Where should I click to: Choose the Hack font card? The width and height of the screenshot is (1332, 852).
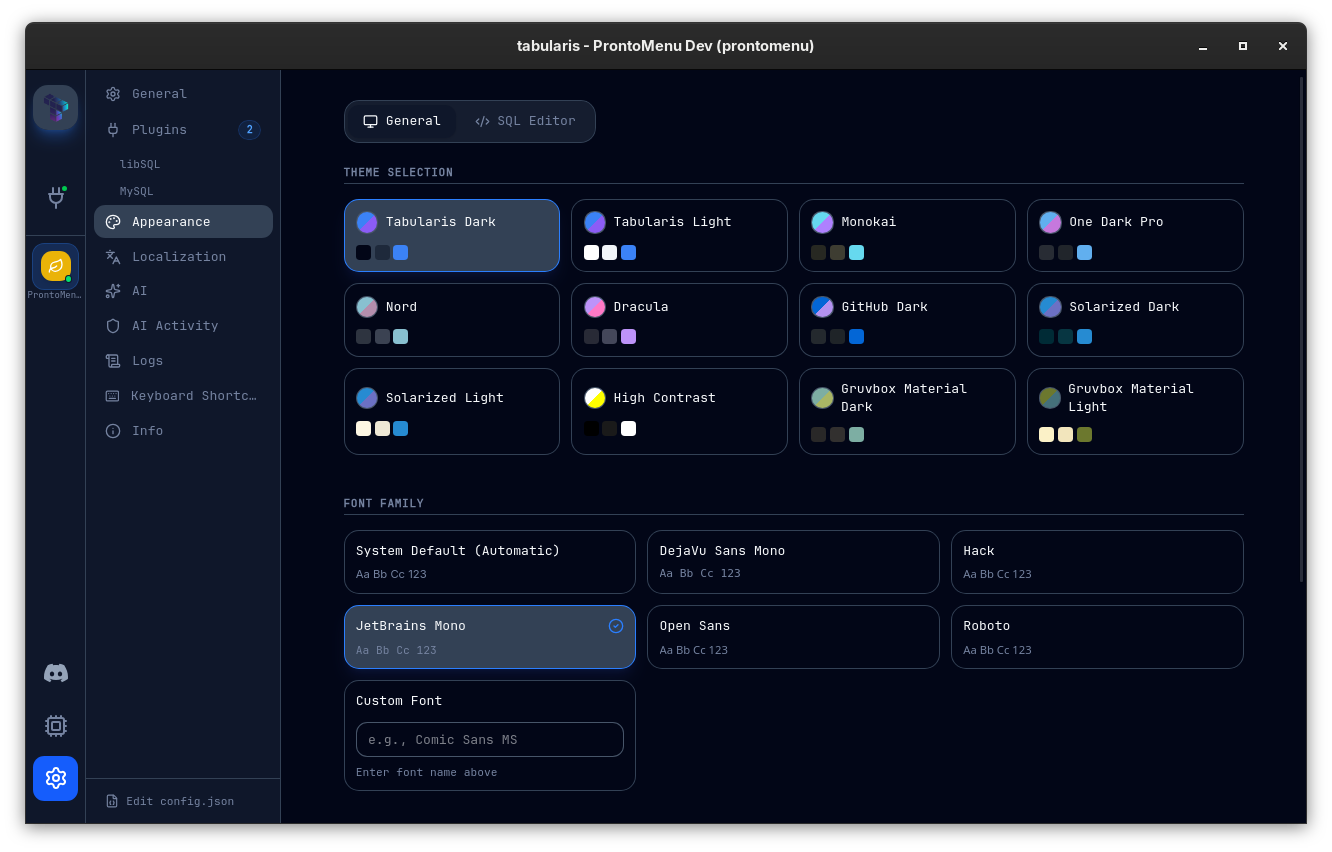(1097, 562)
